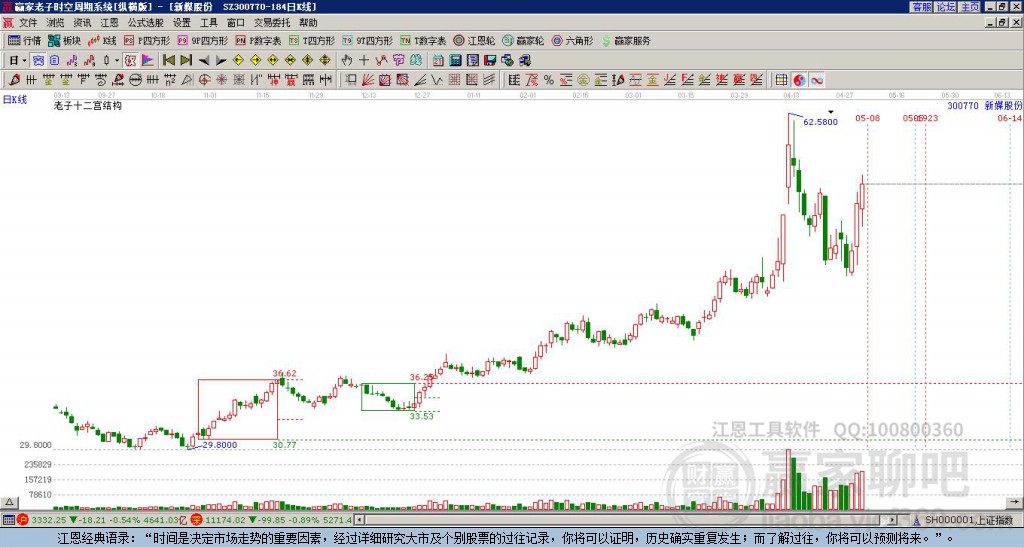Click the 客服 link in title bar
The image size is (1024, 548).
click(921, 7)
